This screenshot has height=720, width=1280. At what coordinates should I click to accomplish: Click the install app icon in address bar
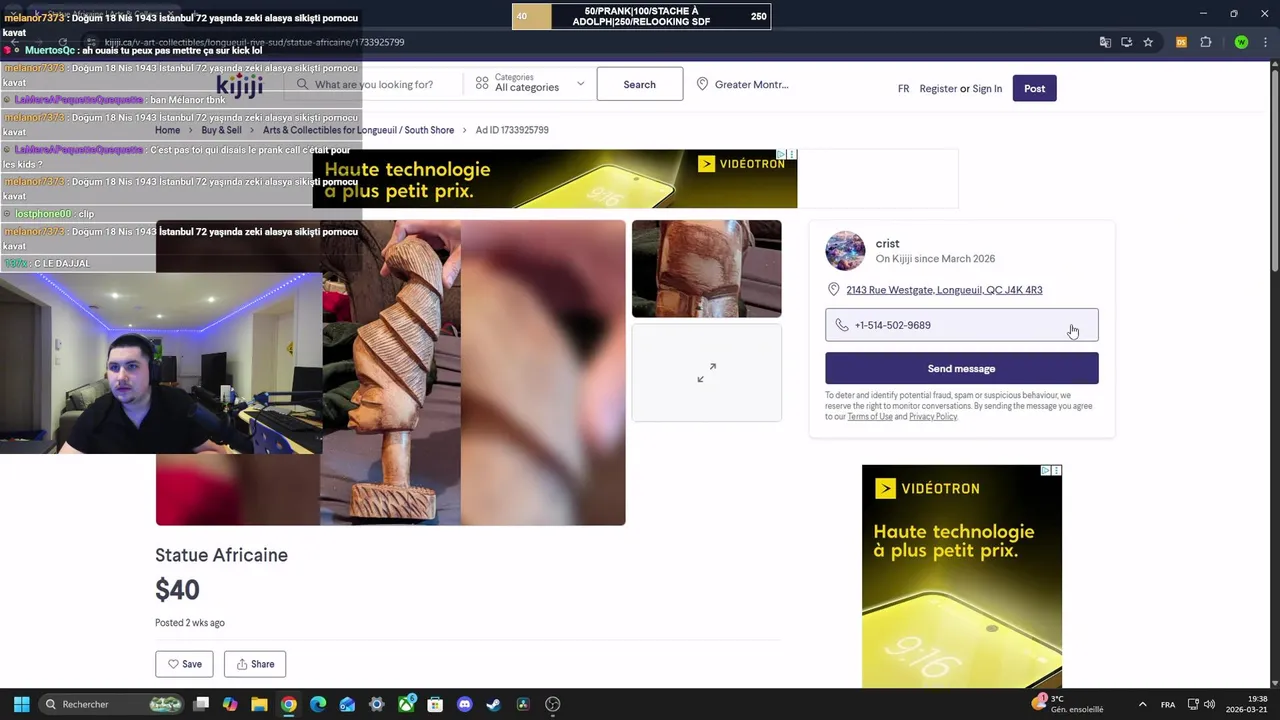pos(1126,42)
